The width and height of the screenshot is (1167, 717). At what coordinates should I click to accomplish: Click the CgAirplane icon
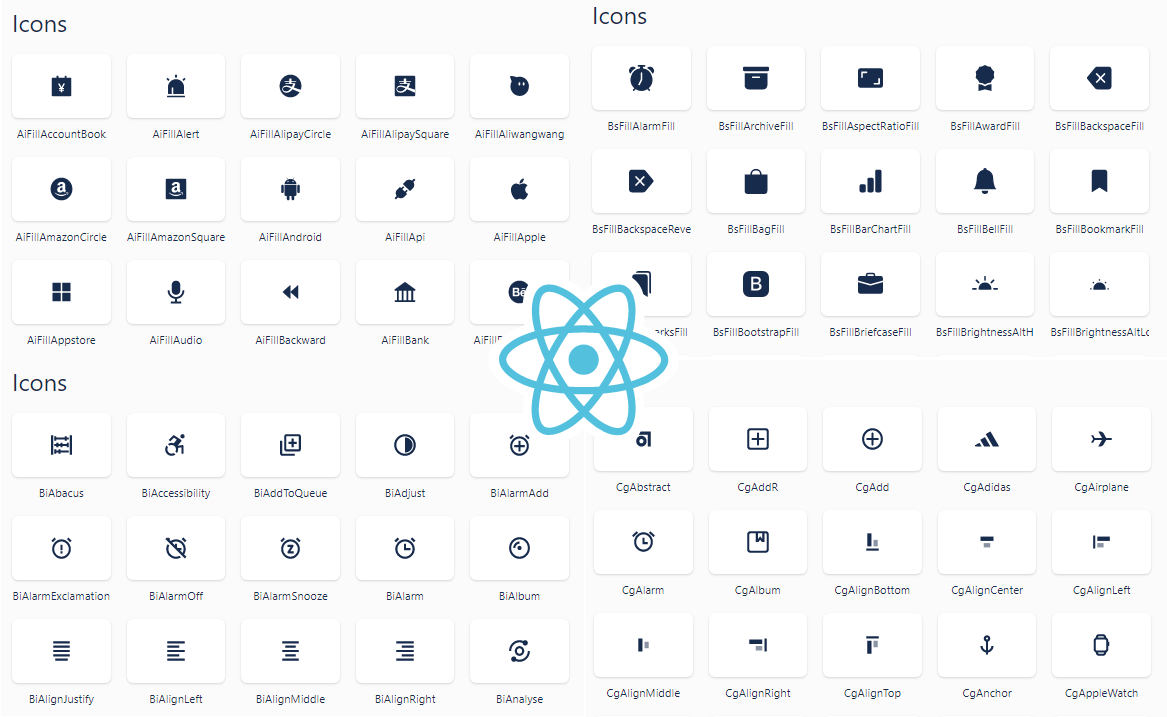tap(1101, 438)
